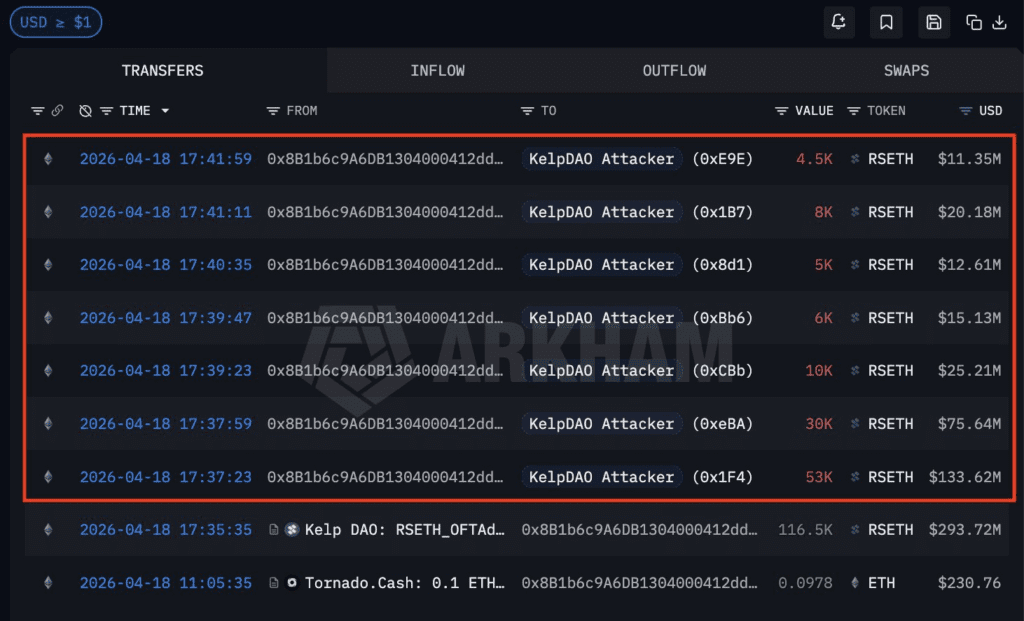
Task: Click the add alert bell icon
Action: point(839,22)
